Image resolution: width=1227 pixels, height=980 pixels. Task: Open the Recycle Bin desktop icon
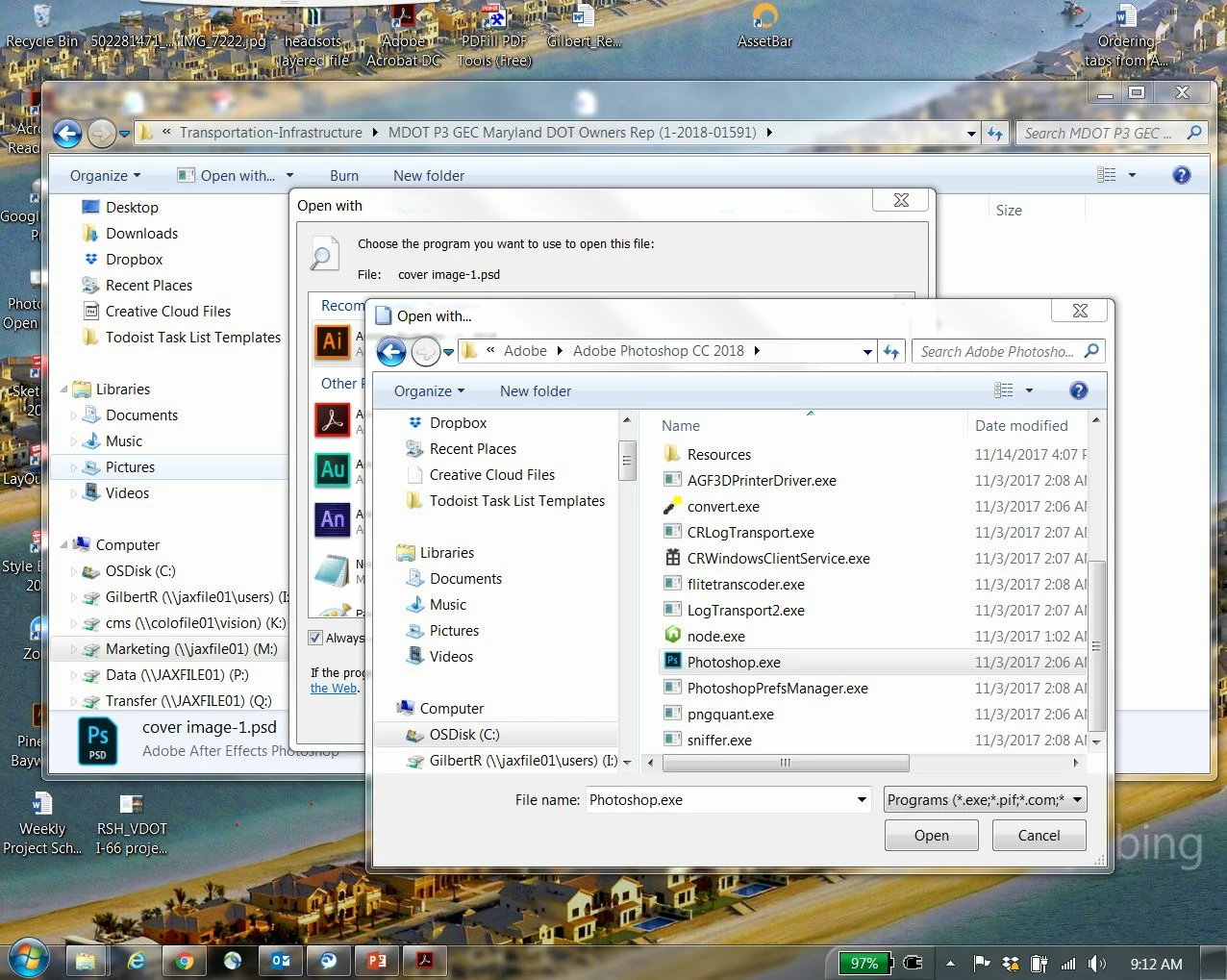coord(41,26)
